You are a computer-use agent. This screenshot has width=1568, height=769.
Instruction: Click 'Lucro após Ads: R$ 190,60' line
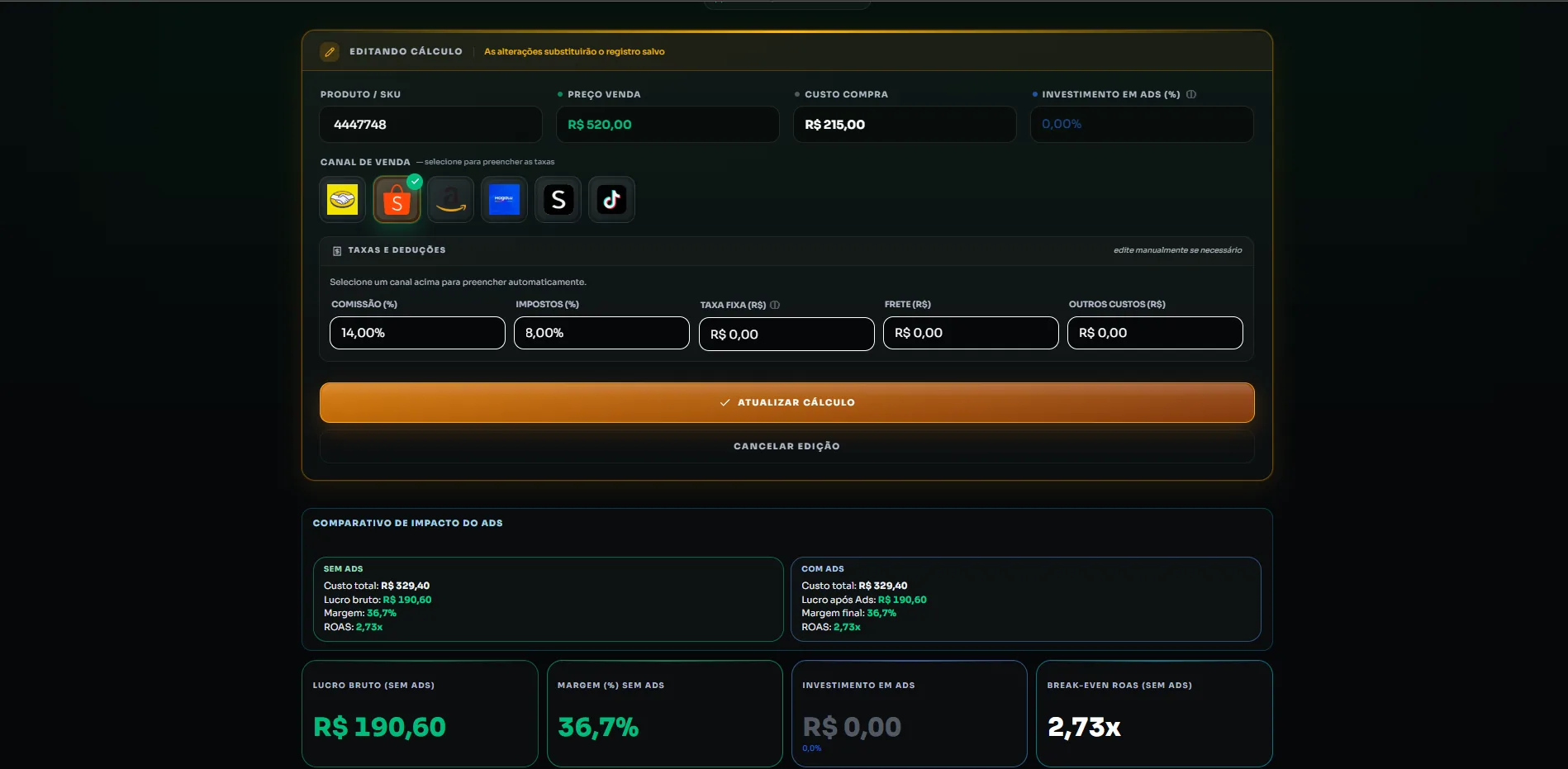pyautogui.click(x=863, y=600)
